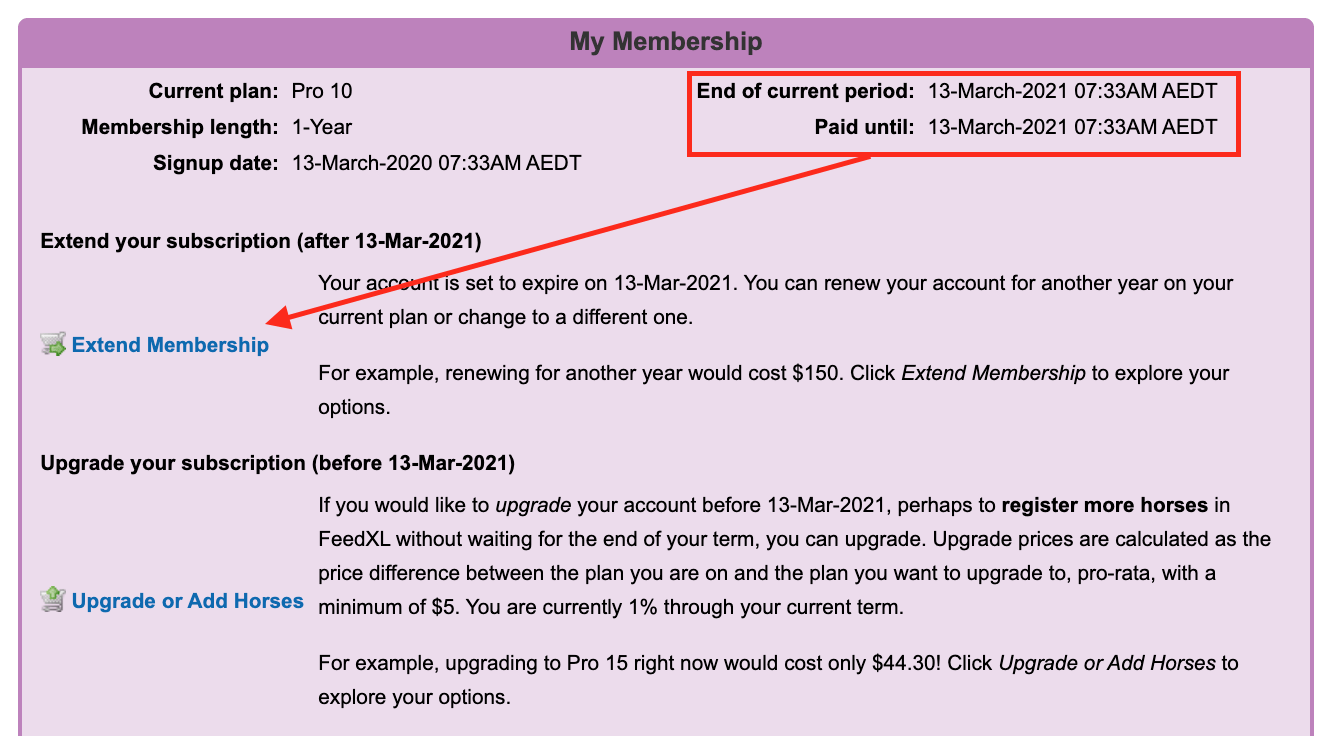The image size is (1334, 736).
Task: Click the Extend Membership cart icon
Action: click(x=53, y=345)
